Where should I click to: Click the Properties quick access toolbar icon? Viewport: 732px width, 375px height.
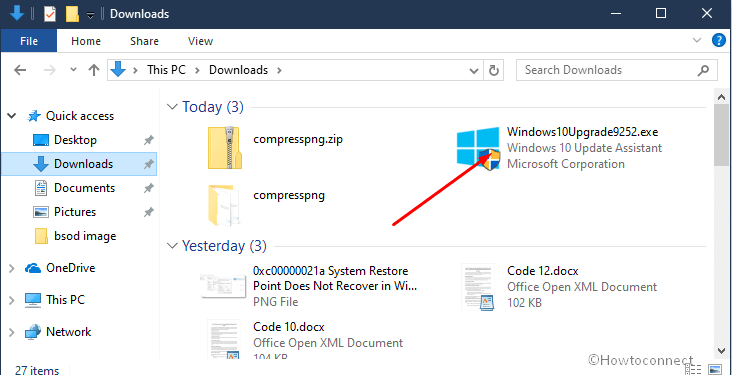50,14
